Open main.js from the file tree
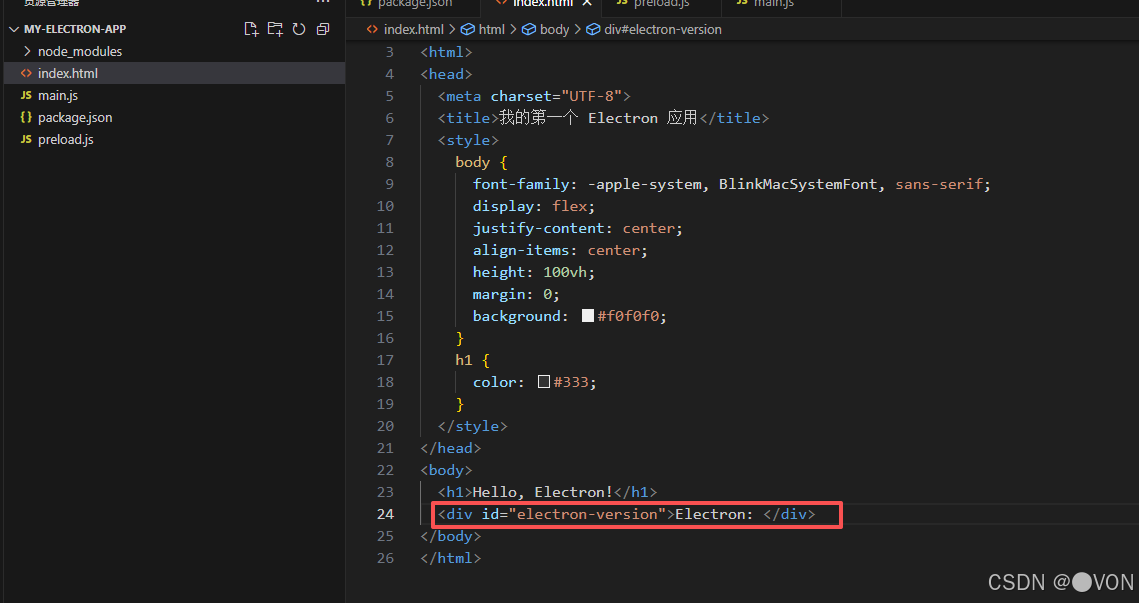 (x=174, y=95)
